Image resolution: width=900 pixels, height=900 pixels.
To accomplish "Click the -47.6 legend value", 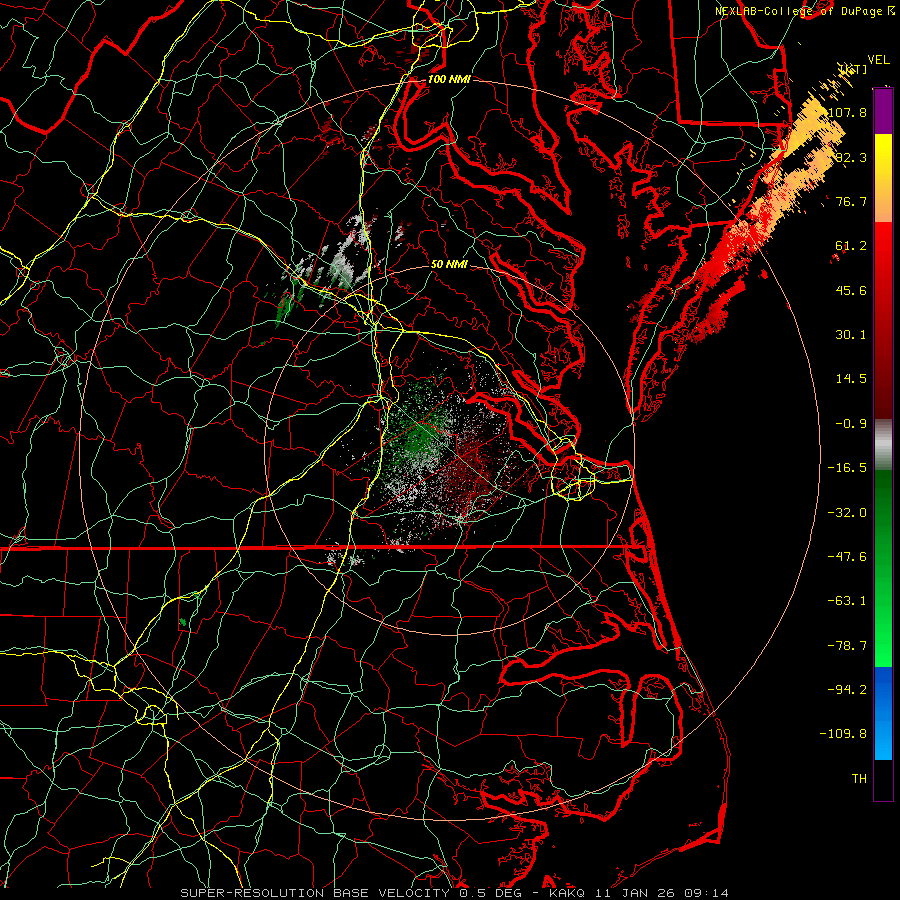I will [x=847, y=557].
